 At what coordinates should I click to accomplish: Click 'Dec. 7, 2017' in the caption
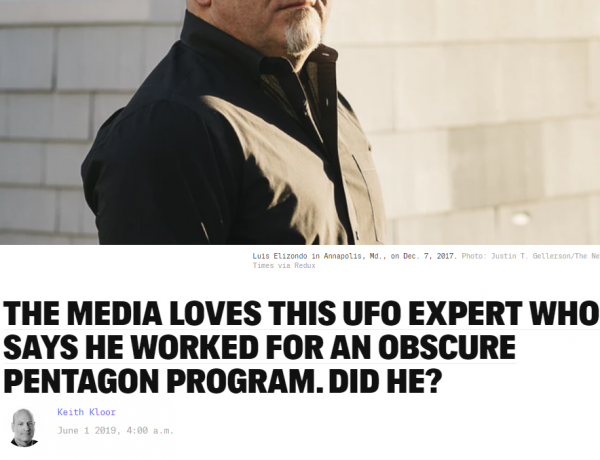tap(430, 256)
